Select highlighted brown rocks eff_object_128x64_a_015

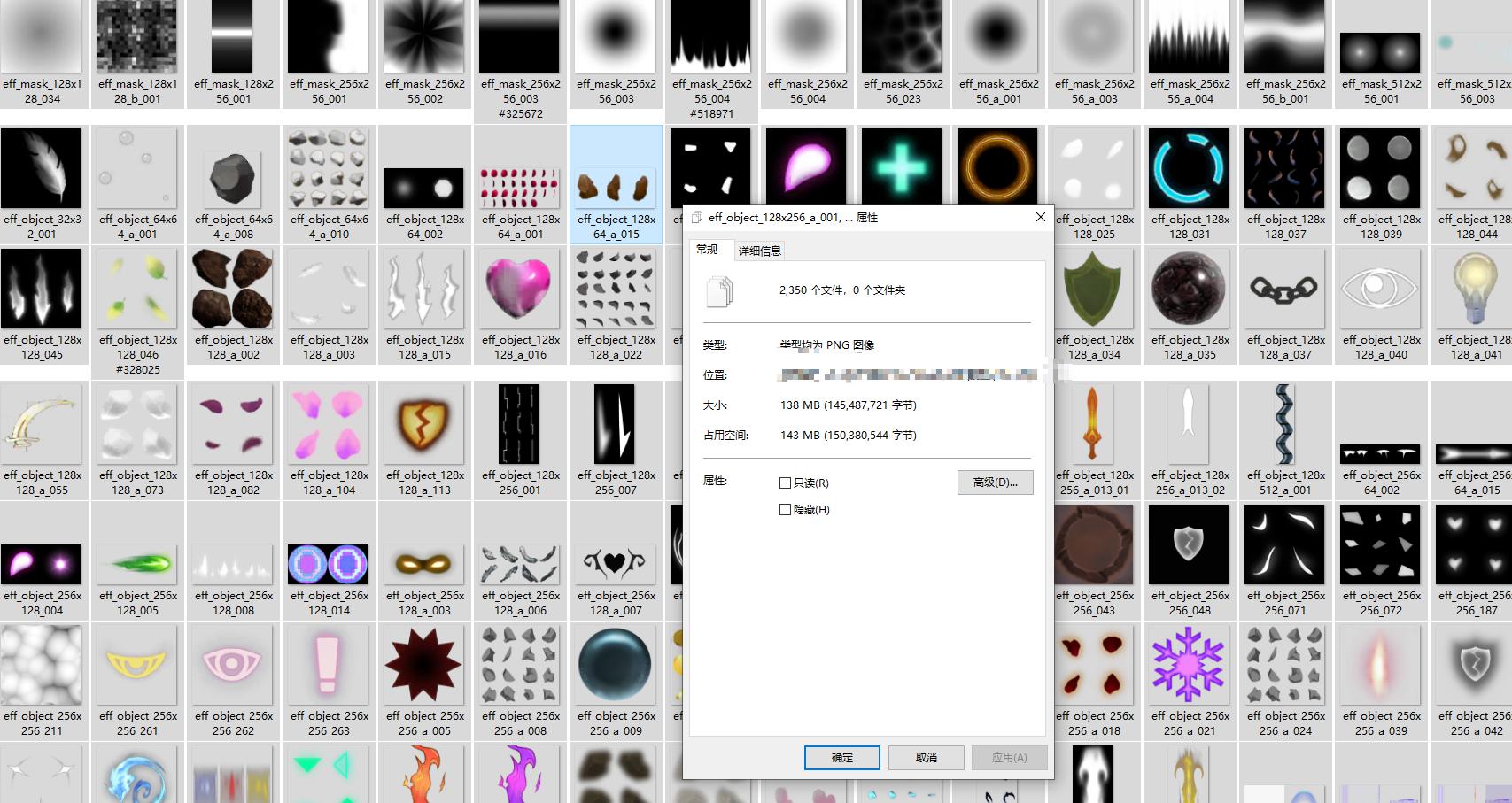pyautogui.click(x=616, y=188)
